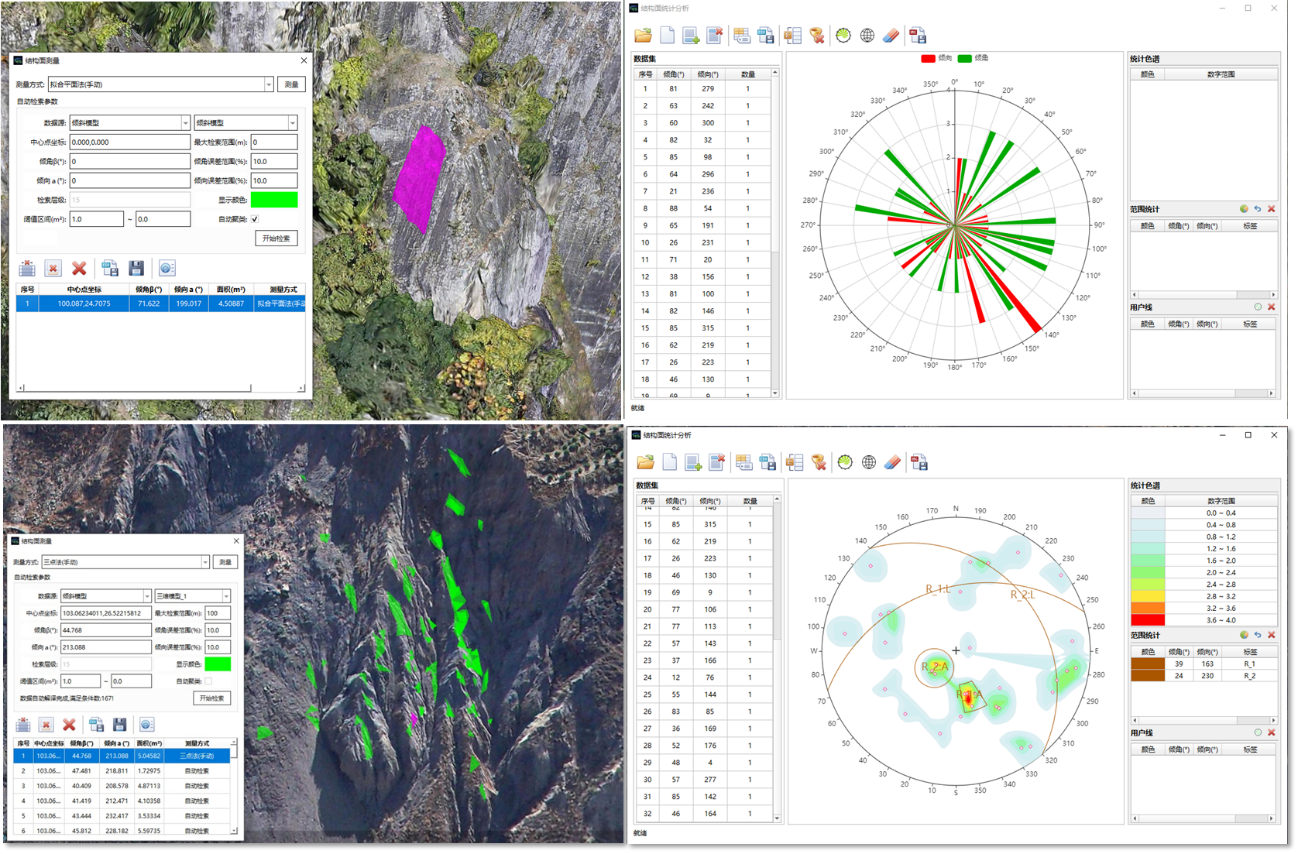Open the 三点法(手动) measurement method dropdown

click(x=205, y=562)
